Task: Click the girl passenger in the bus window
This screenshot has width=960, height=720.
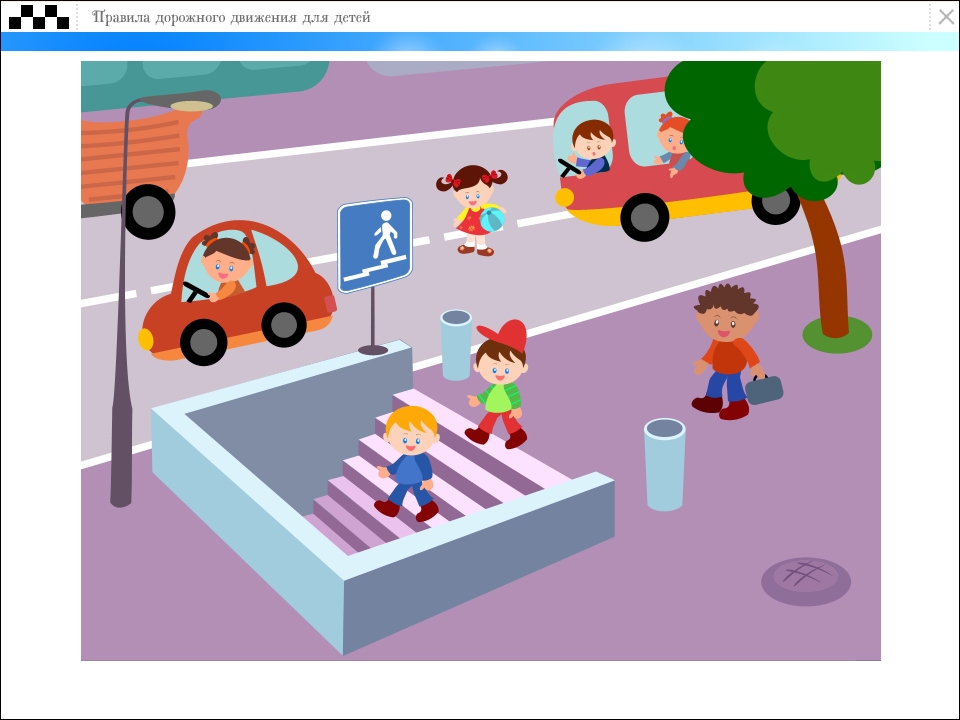Action: (x=673, y=144)
